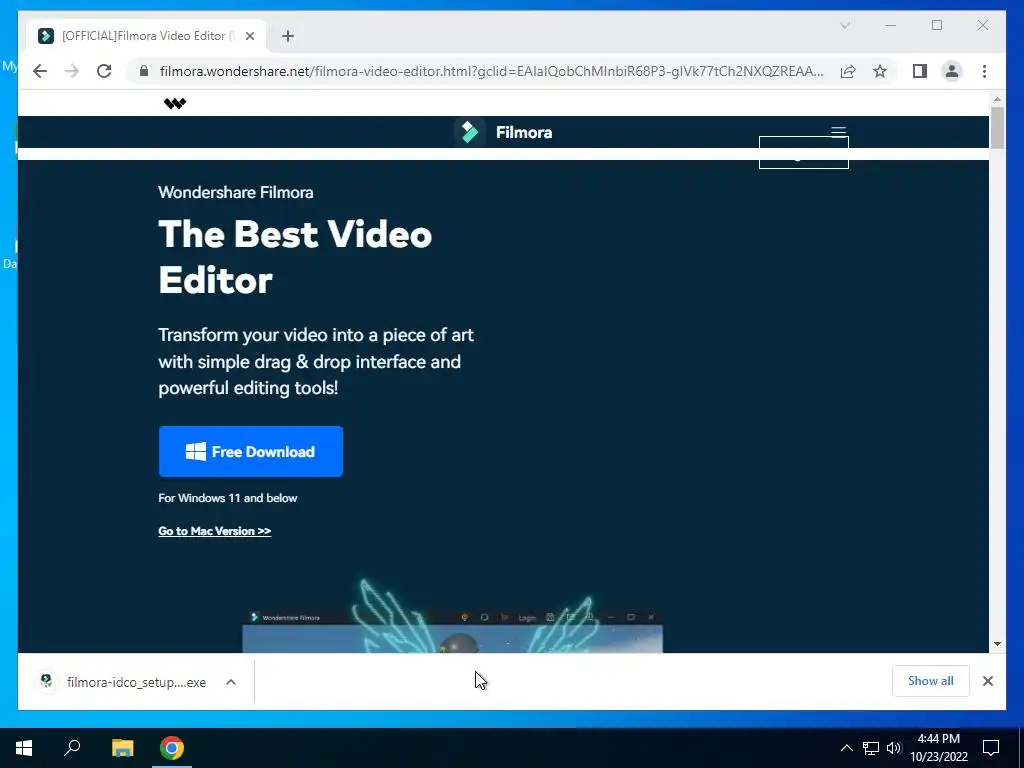This screenshot has width=1024, height=768.
Task: Click the scrollbar up arrow
Action: [997, 99]
